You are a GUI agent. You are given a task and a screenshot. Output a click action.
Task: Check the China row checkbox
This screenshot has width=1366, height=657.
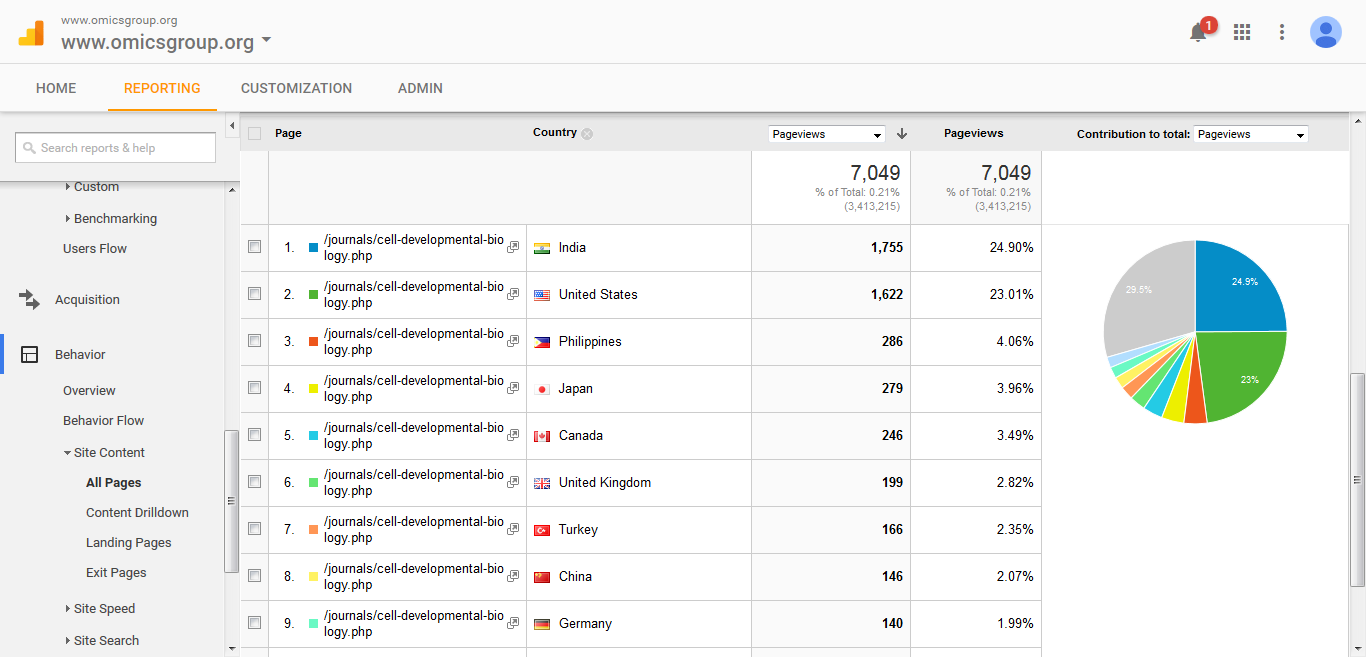[254, 575]
